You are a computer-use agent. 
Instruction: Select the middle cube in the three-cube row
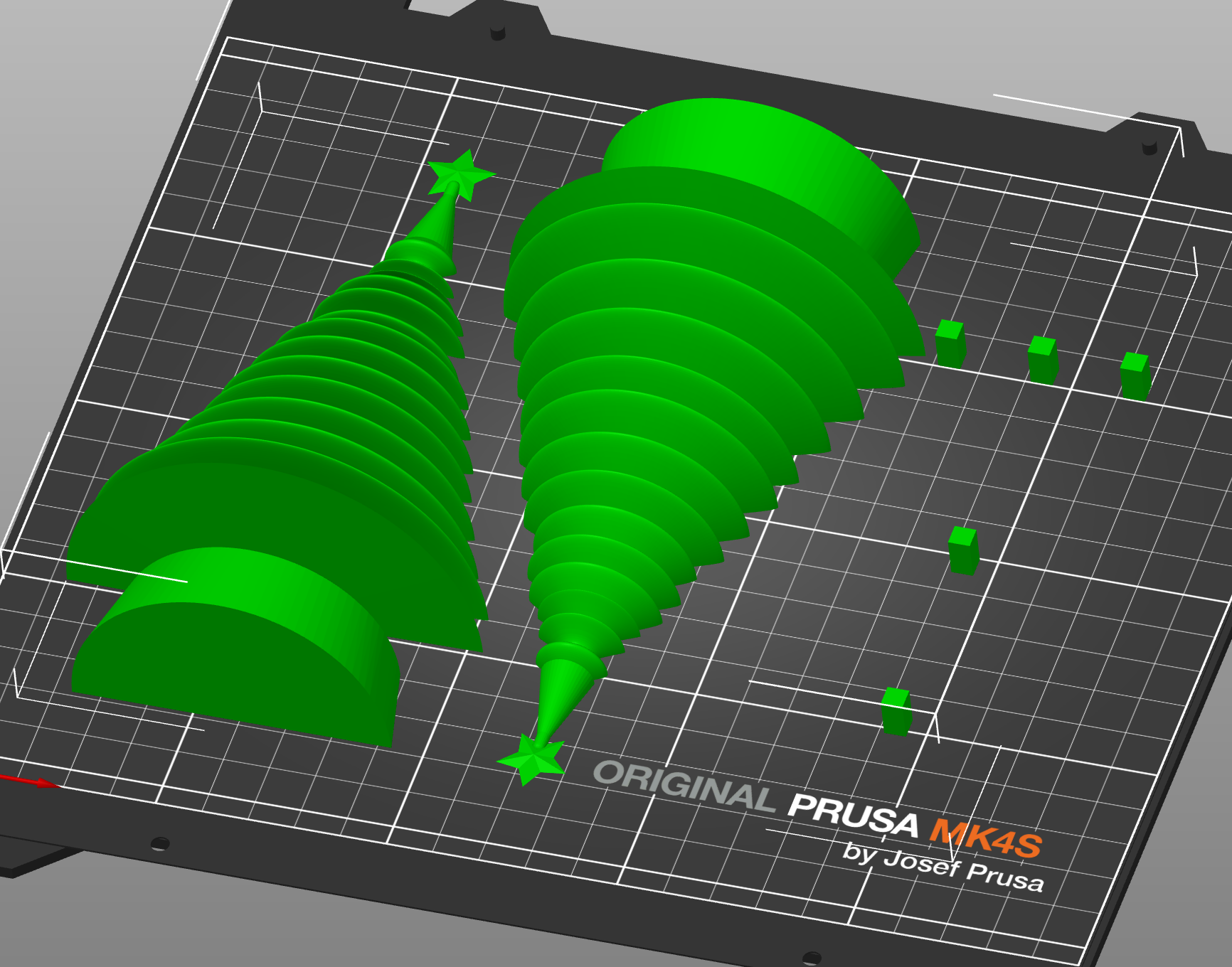click(x=1043, y=360)
